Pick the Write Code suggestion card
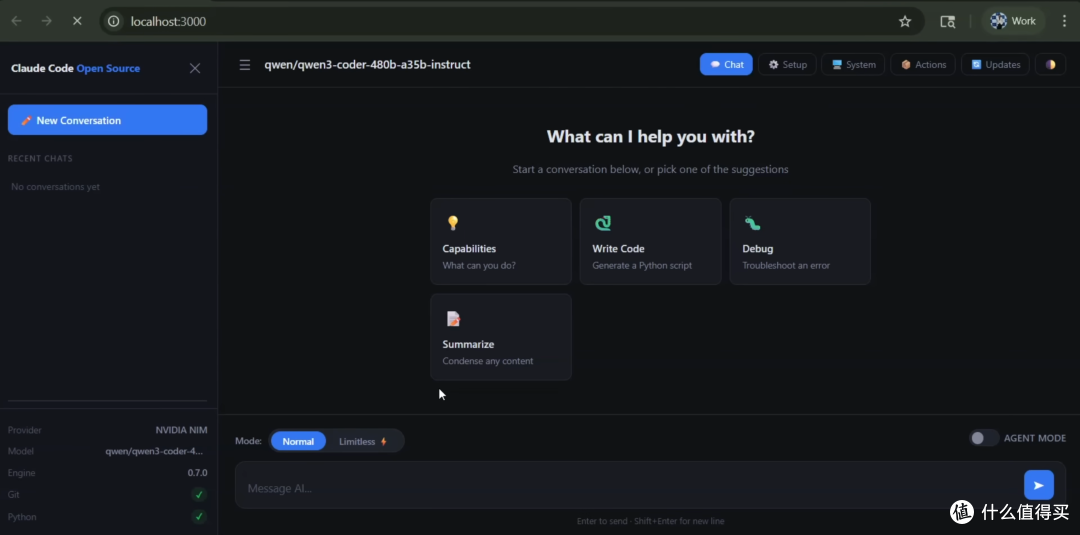 coord(650,242)
